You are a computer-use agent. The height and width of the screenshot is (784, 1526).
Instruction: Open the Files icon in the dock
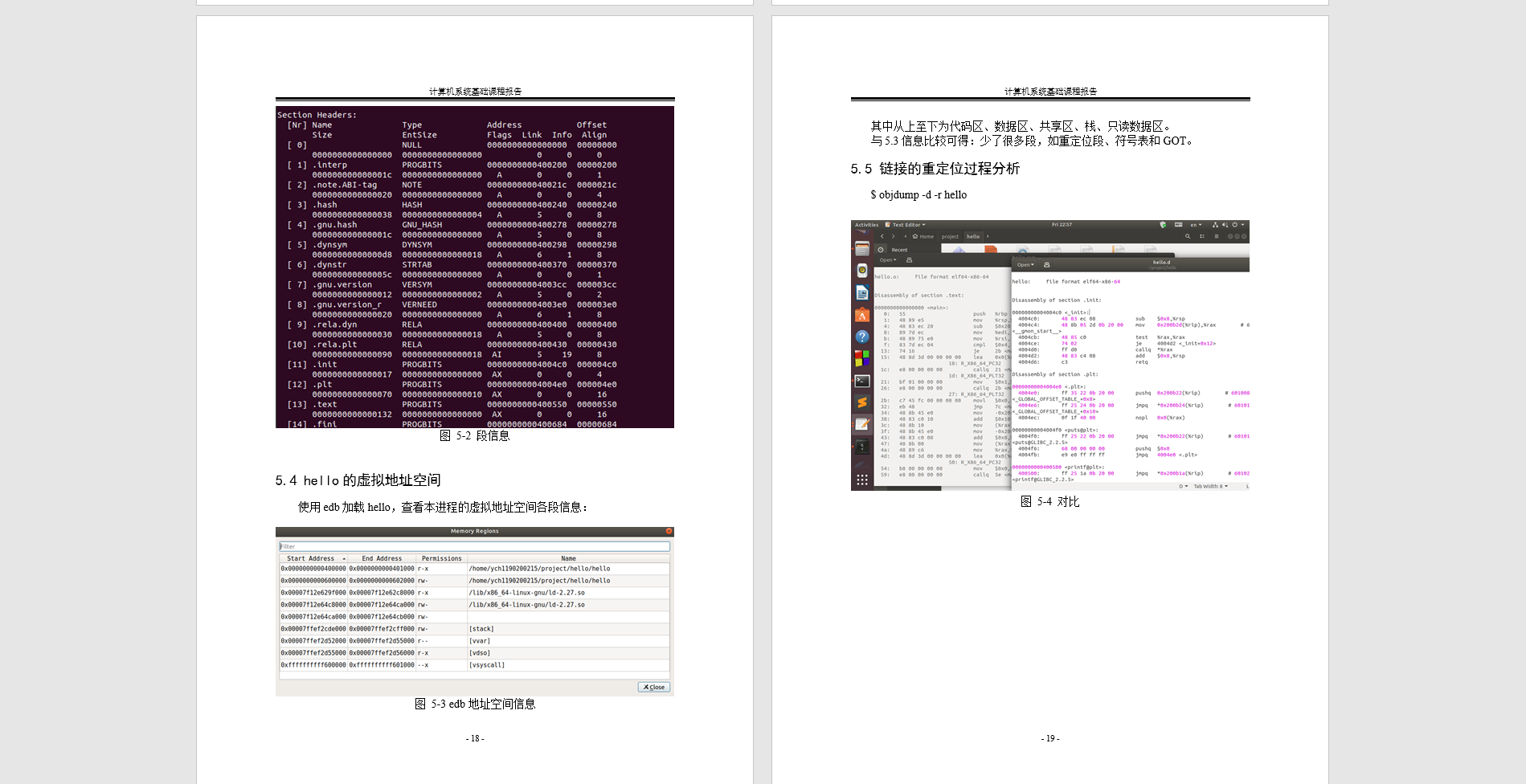tap(862, 248)
